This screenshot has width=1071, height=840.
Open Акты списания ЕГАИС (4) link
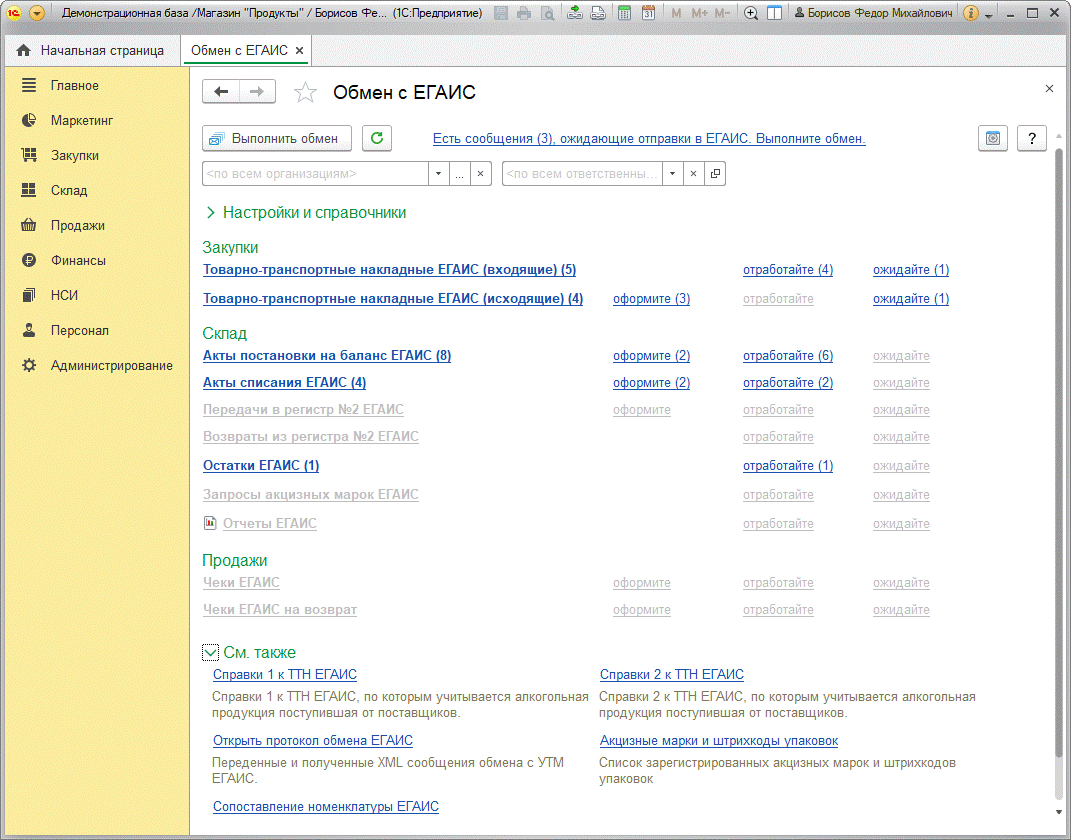pyautogui.click(x=284, y=382)
